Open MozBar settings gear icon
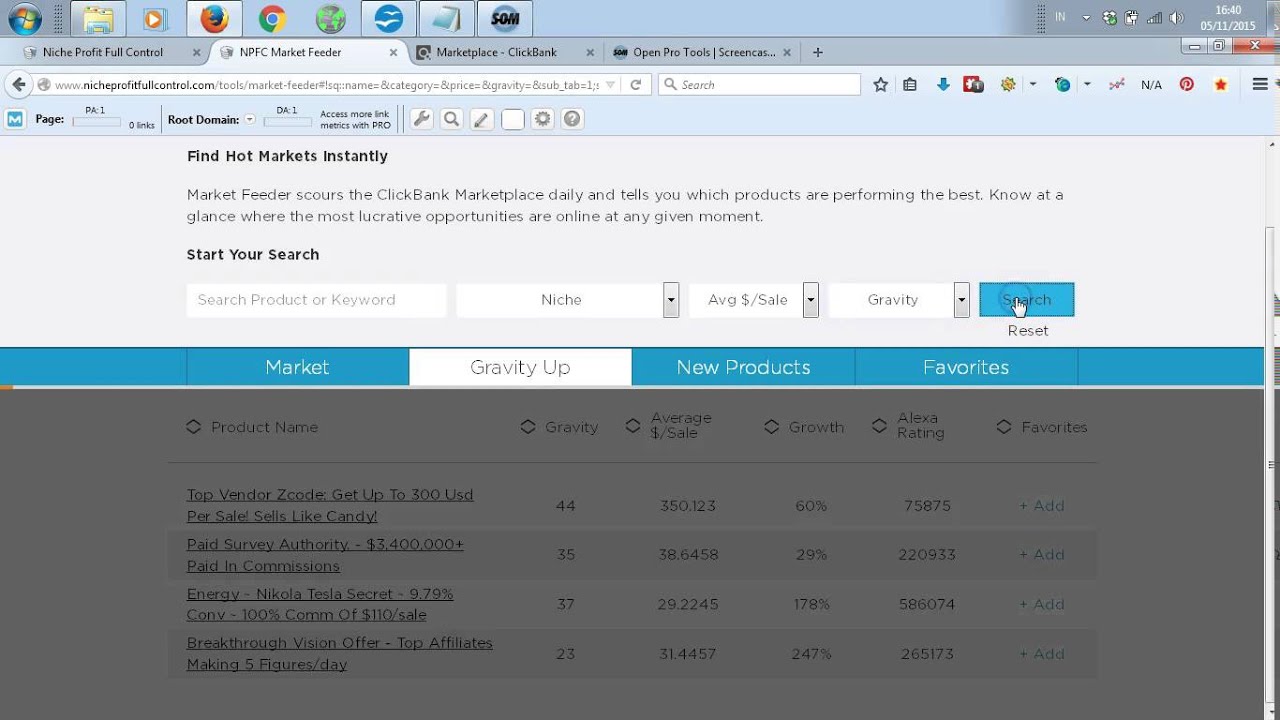This screenshot has width=1280, height=720. 542,119
